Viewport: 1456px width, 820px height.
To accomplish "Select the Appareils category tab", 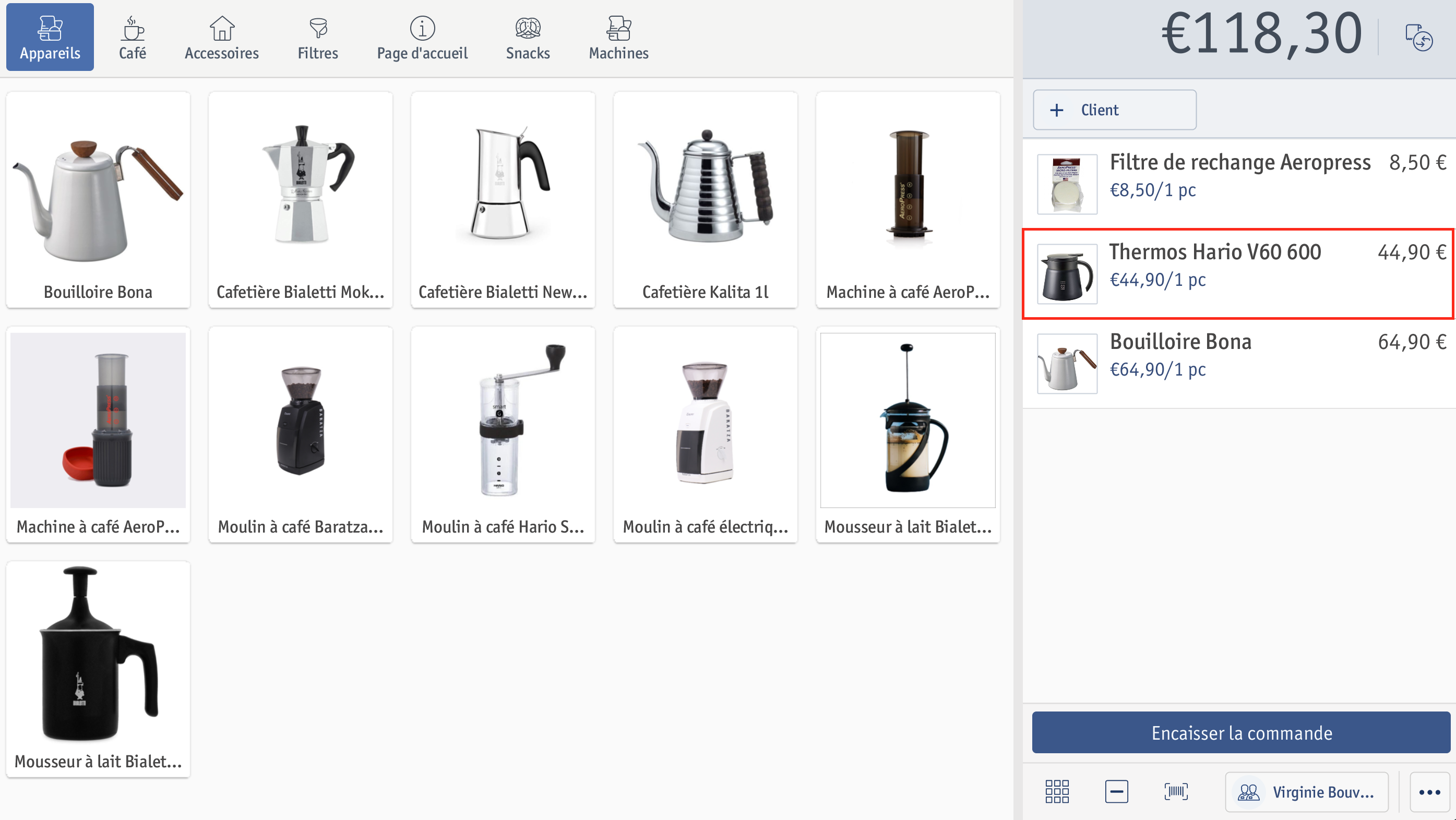I will tap(50, 38).
